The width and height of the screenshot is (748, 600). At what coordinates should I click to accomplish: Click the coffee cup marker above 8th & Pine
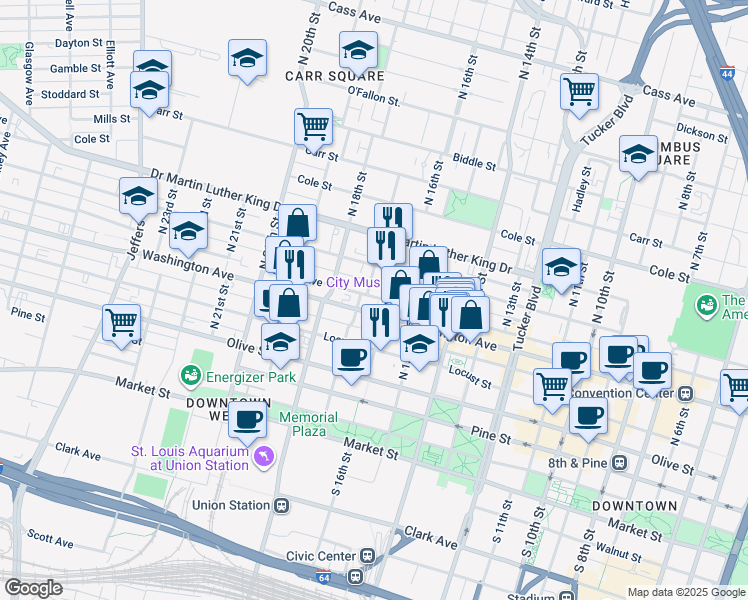tap(588, 415)
